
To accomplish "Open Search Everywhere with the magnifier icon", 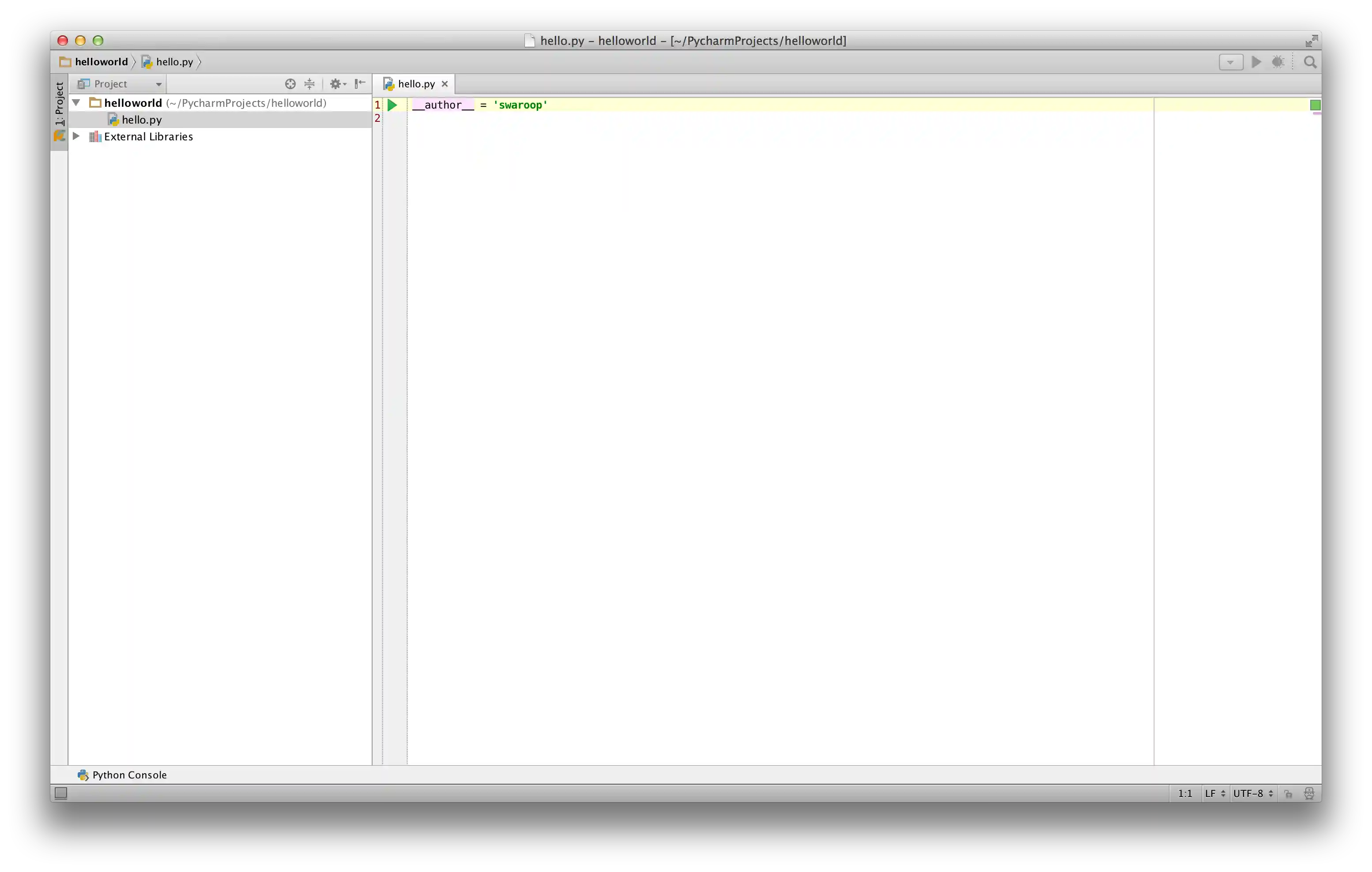I will [x=1310, y=62].
